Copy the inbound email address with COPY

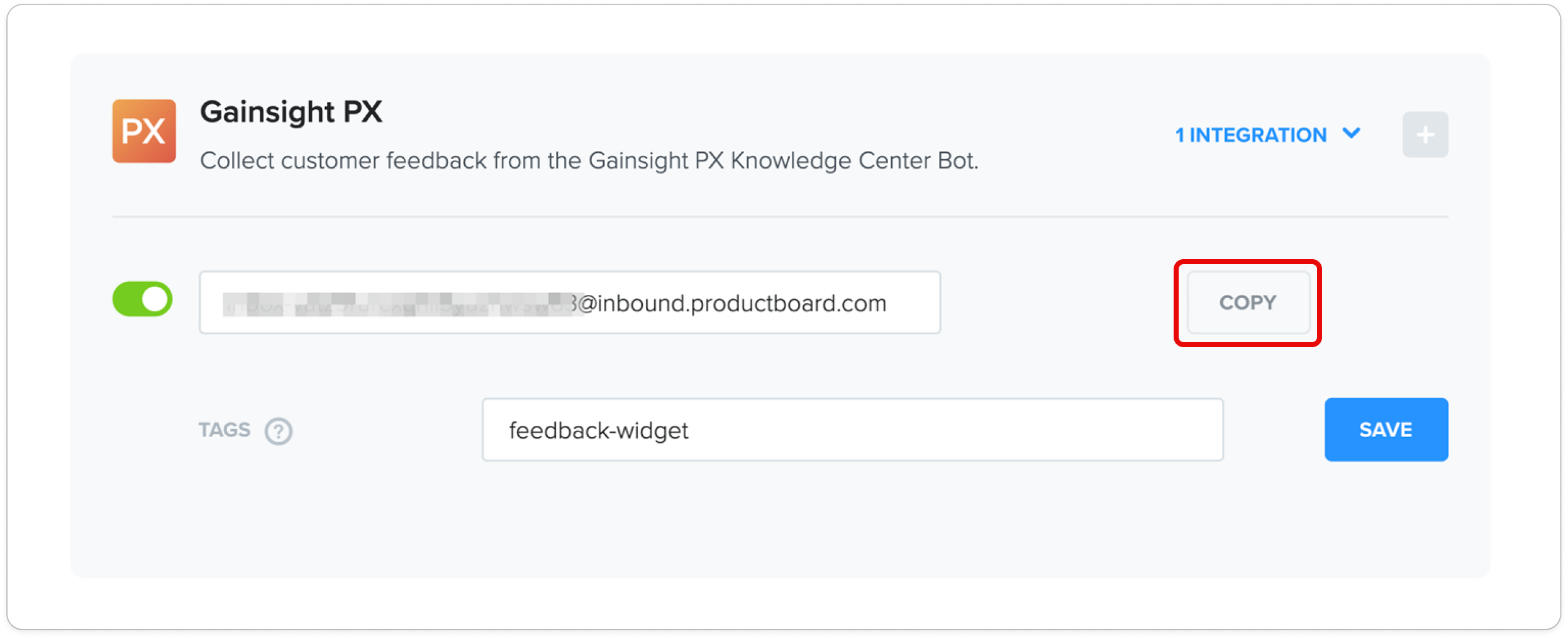point(1248,303)
